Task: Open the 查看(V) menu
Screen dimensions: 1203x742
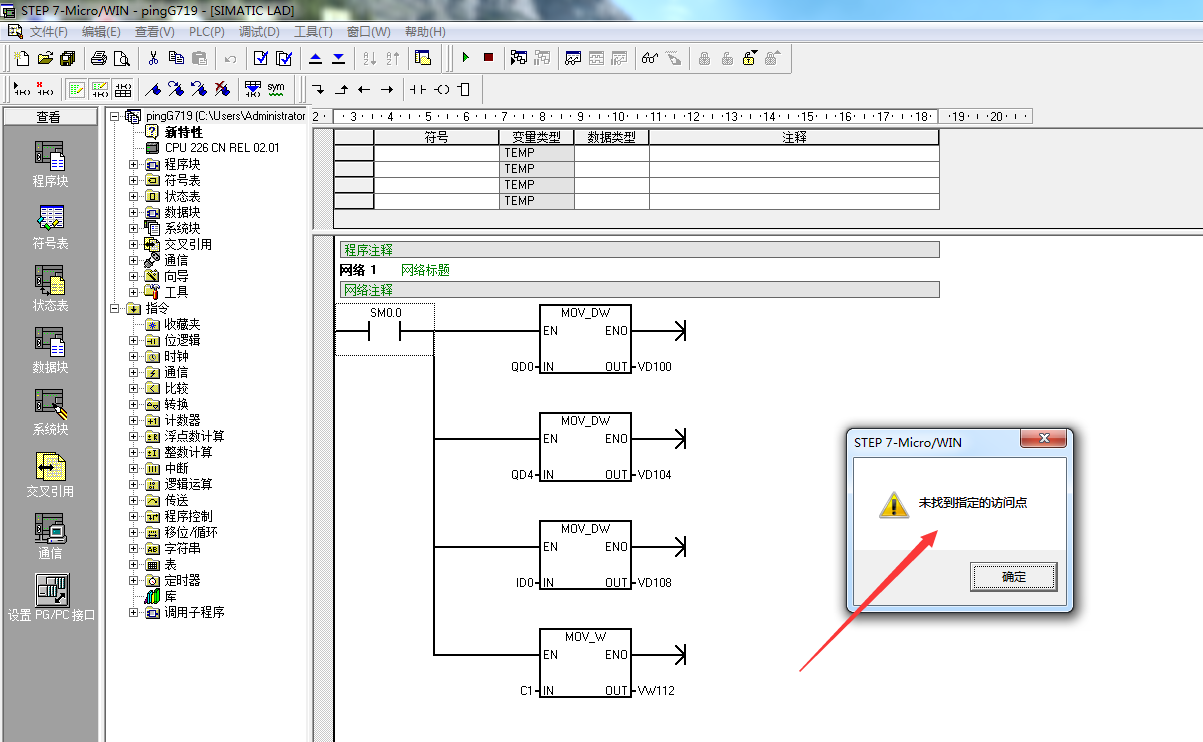Action: (x=155, y=32)
